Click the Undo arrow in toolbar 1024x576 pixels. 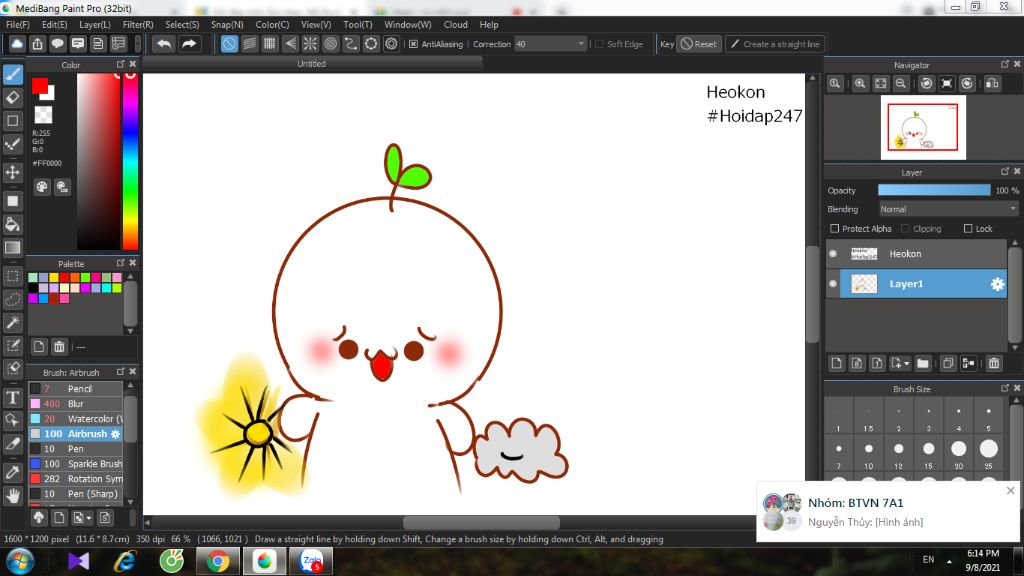point(164,44)
